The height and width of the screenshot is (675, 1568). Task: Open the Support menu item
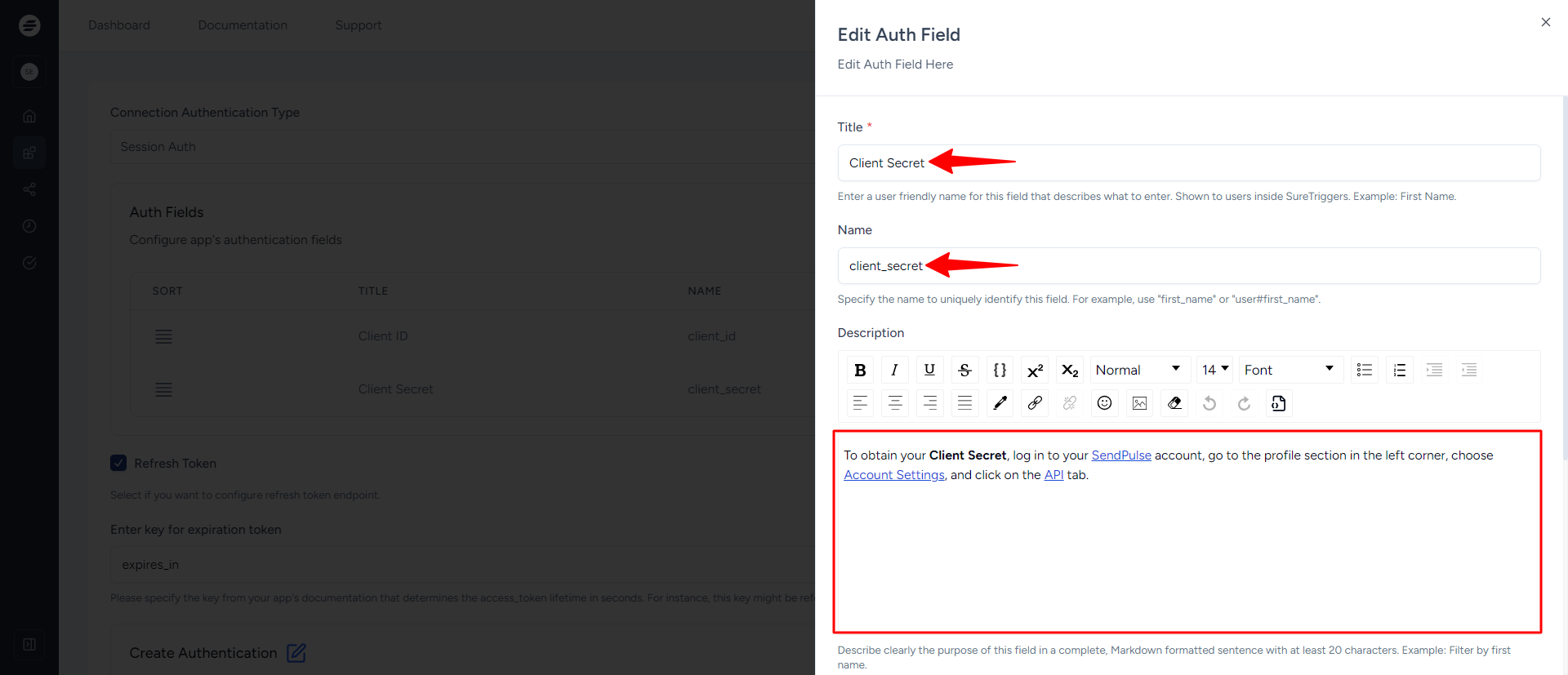pyautogui.click(x=358, y=25)
